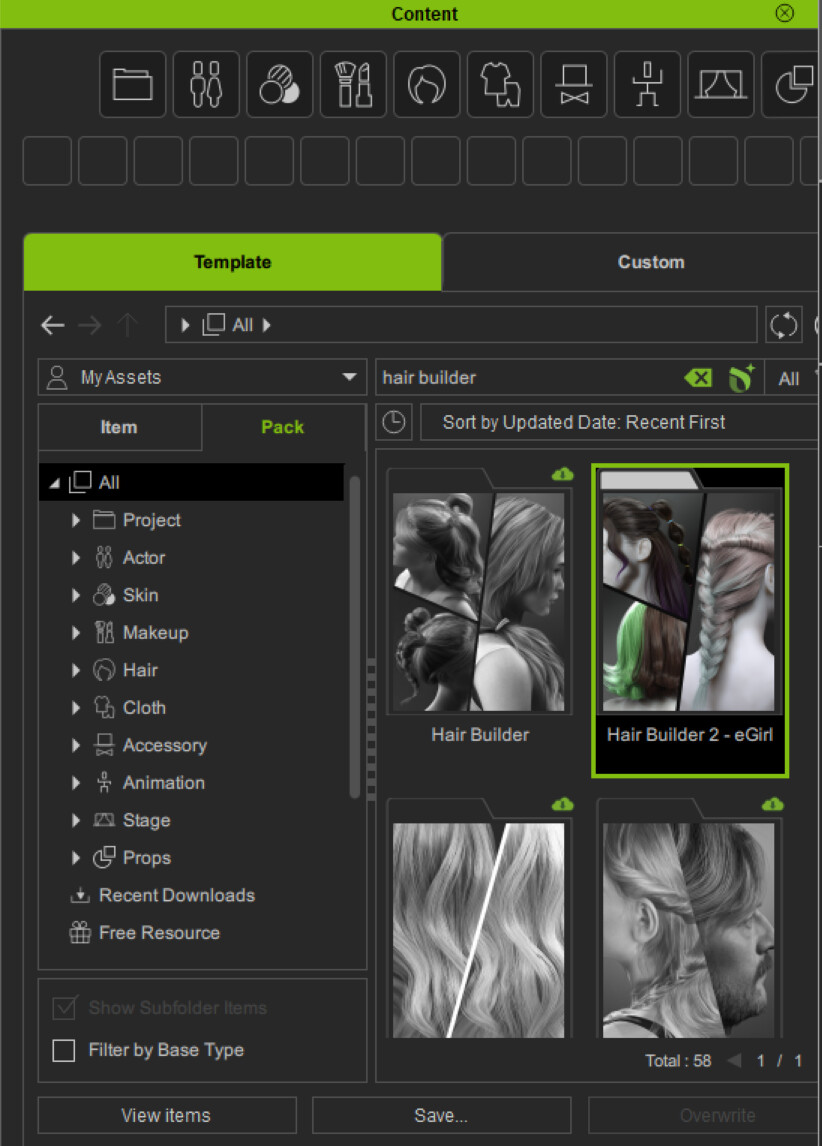Select the Animation category toolbar icon
This screenshot has height=1146, width=822.
pos(647,84)
